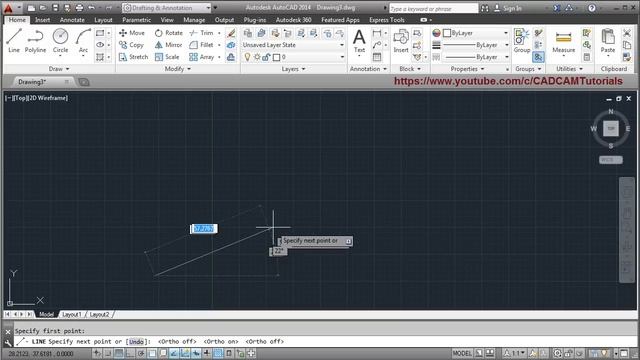Image resolution: width=640 pixels, height=360 pixels.
Task: Select the Polyline tool
Action: tap(35, 41)
